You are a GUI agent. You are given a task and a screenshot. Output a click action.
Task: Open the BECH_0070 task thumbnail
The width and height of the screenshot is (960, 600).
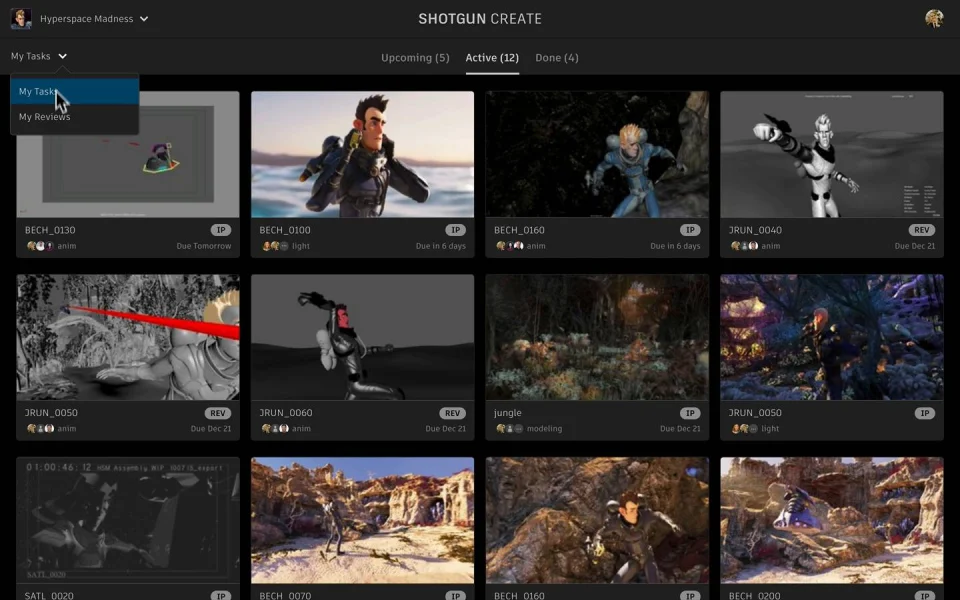pos(362,520)
